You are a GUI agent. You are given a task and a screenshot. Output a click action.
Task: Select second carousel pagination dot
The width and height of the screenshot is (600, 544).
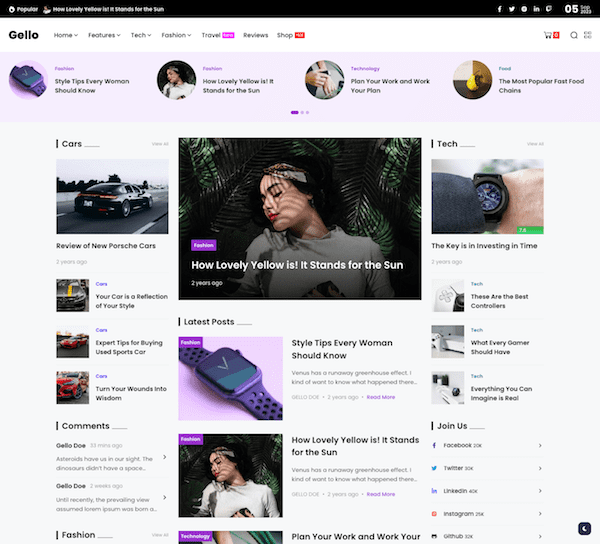[302, 112]
